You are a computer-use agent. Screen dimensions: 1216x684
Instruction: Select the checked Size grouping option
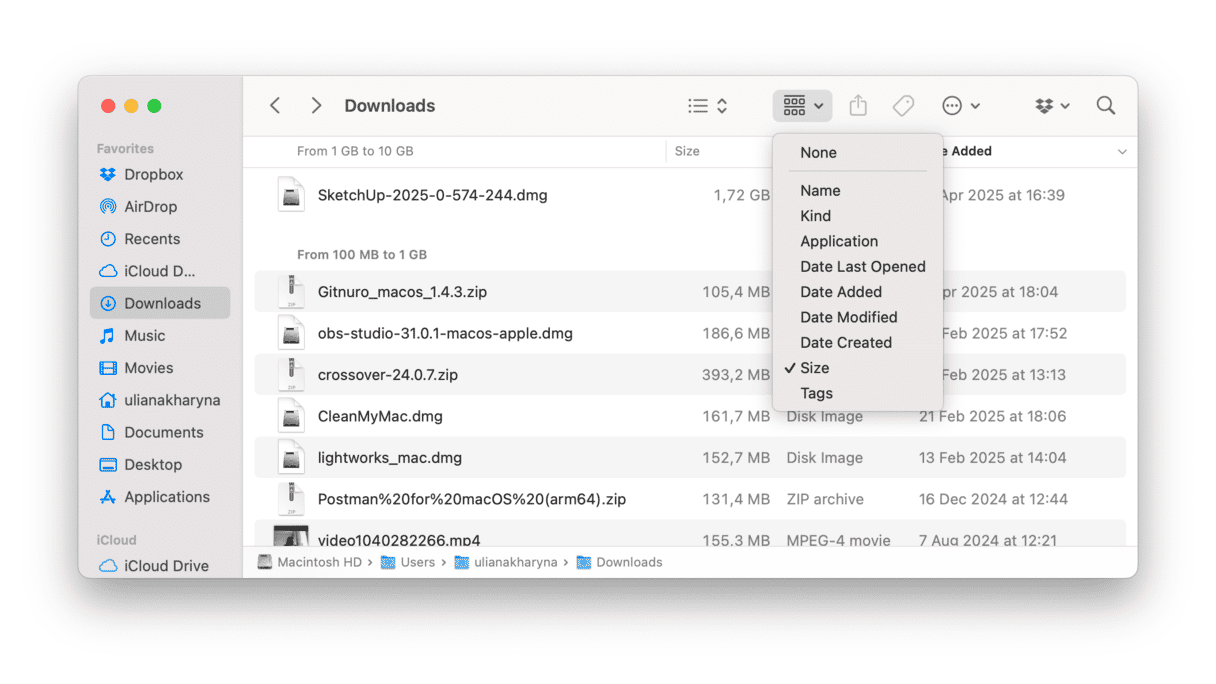click(x=815, y=368)
